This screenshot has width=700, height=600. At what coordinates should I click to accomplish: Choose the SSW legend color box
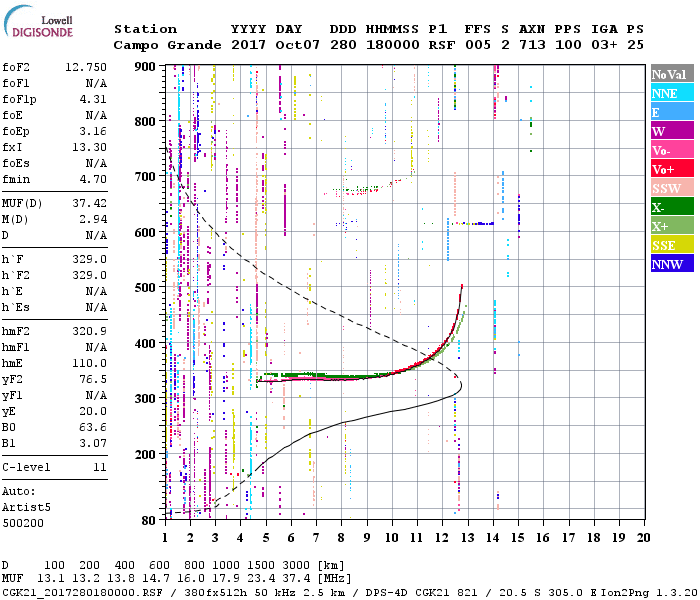click(x=671, y=188)
